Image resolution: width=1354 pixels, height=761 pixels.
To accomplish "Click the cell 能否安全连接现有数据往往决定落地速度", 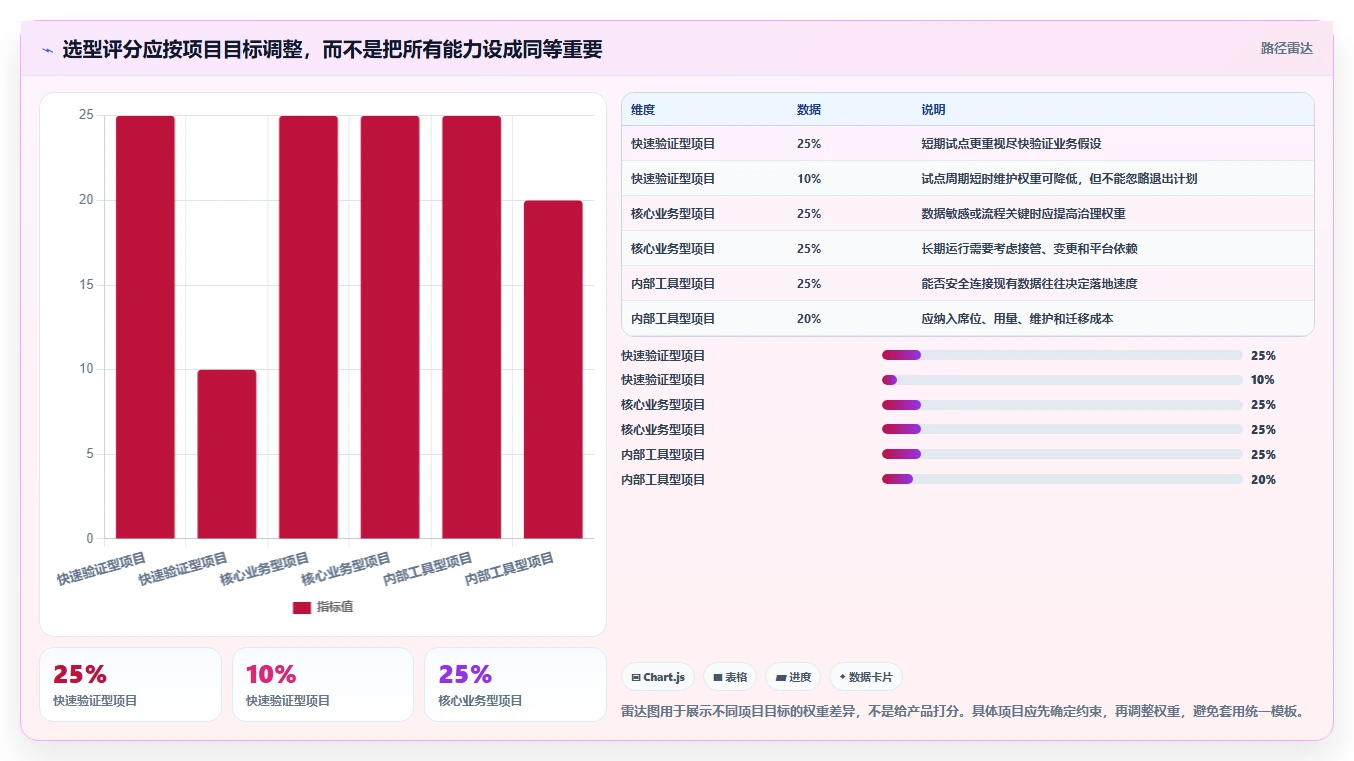I will pos(1029,284).
